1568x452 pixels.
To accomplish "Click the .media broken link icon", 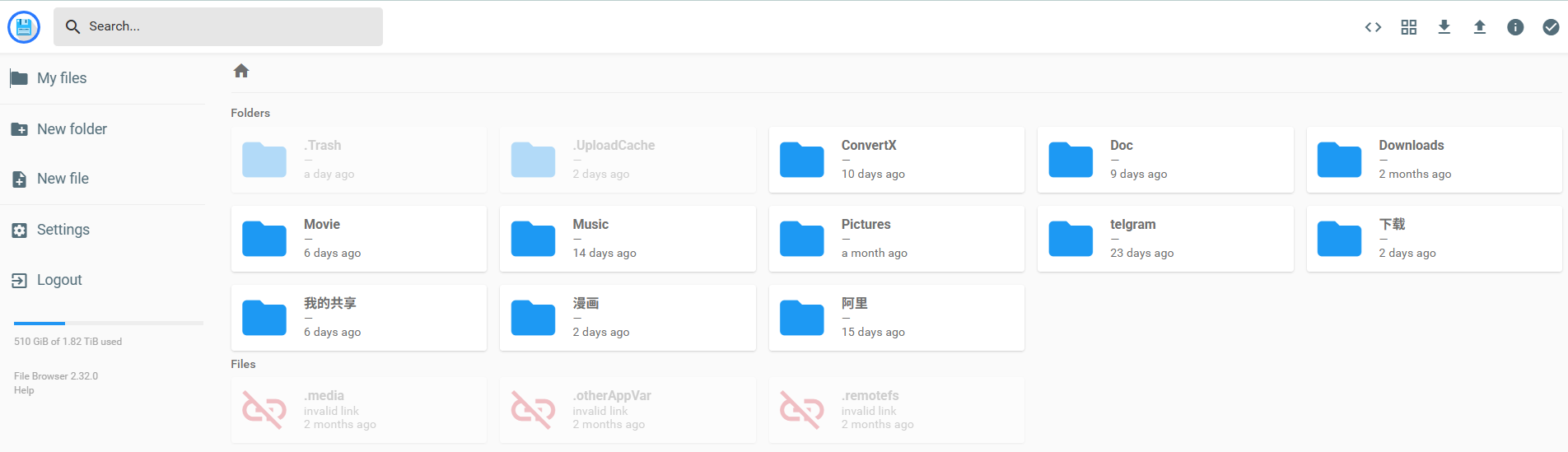I will [264, 410].
